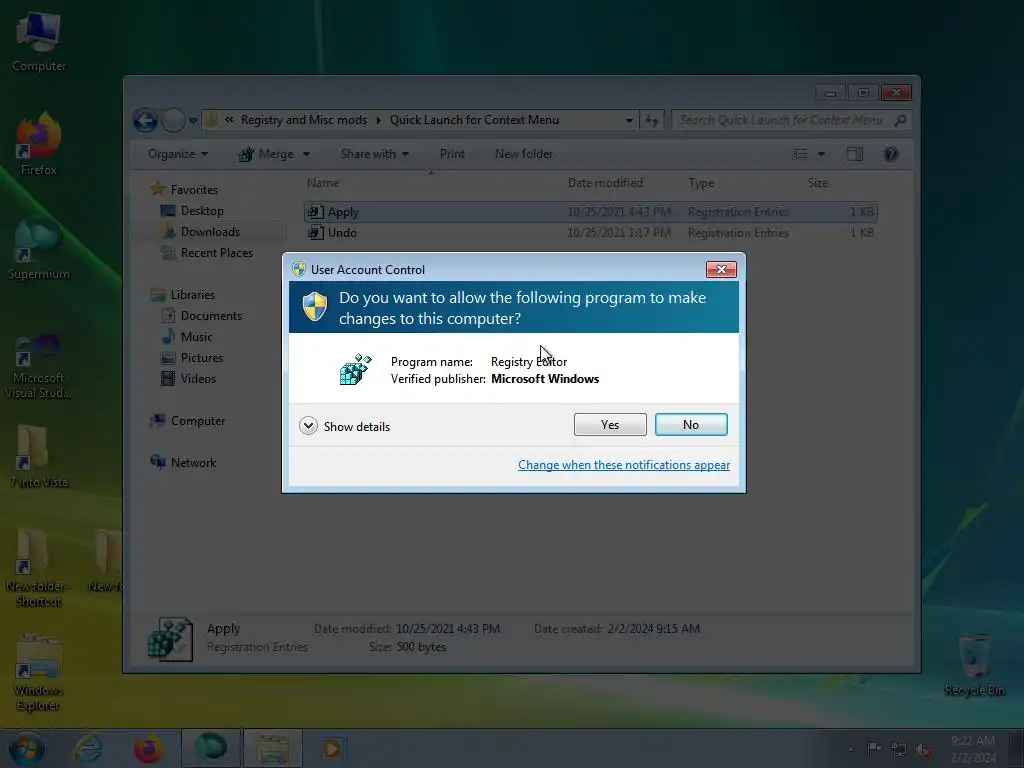Click Yes in User Account Control dialog
1024x768 pixels.
click(x=610, y=424)
